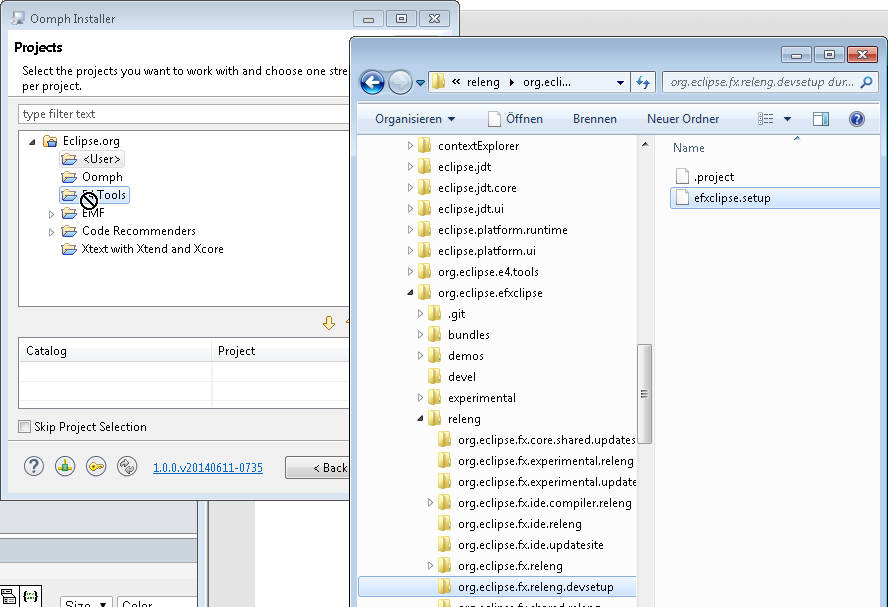Select the .project file

pos(705,177)
